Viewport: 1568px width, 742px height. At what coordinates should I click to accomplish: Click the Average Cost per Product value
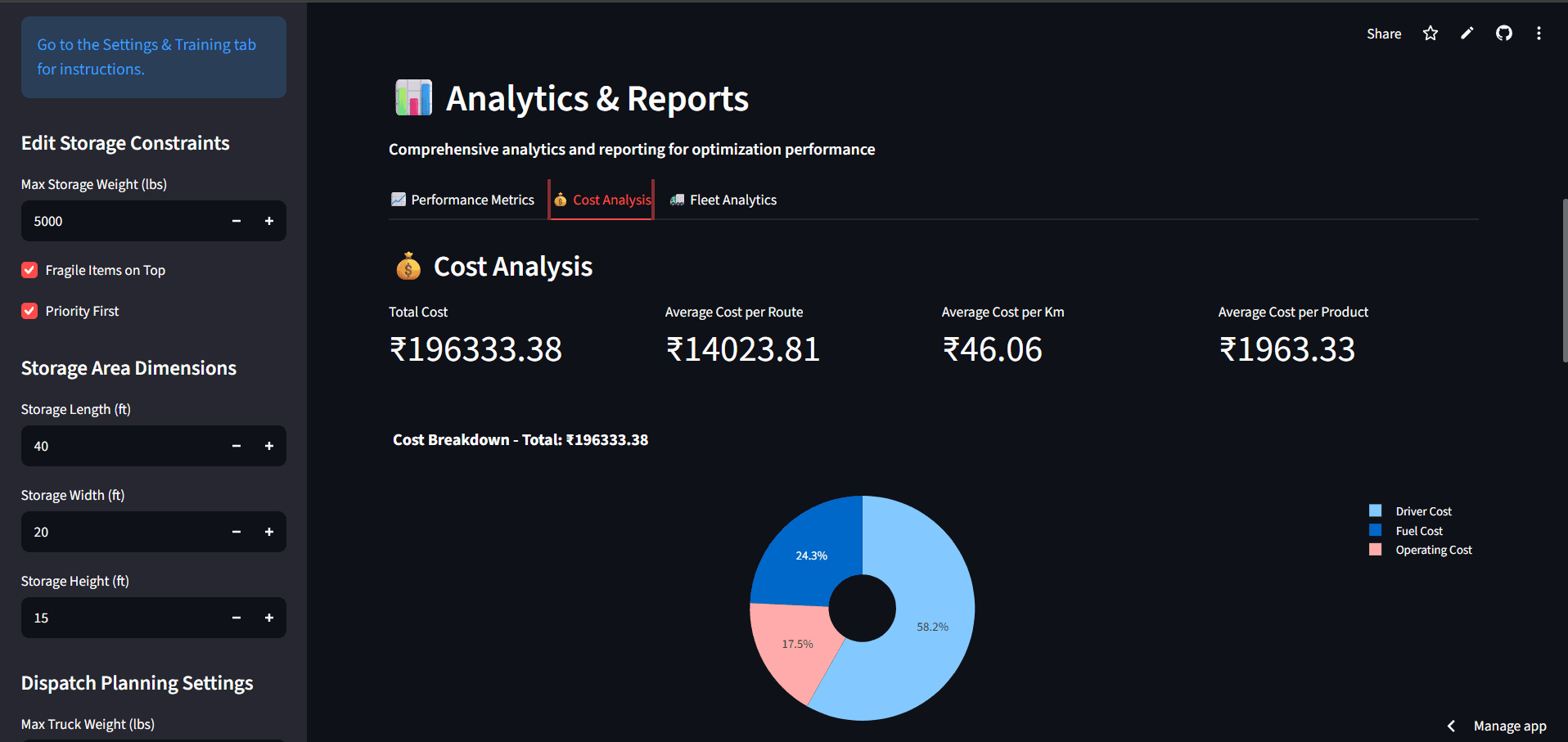[x=1286, y=349]
